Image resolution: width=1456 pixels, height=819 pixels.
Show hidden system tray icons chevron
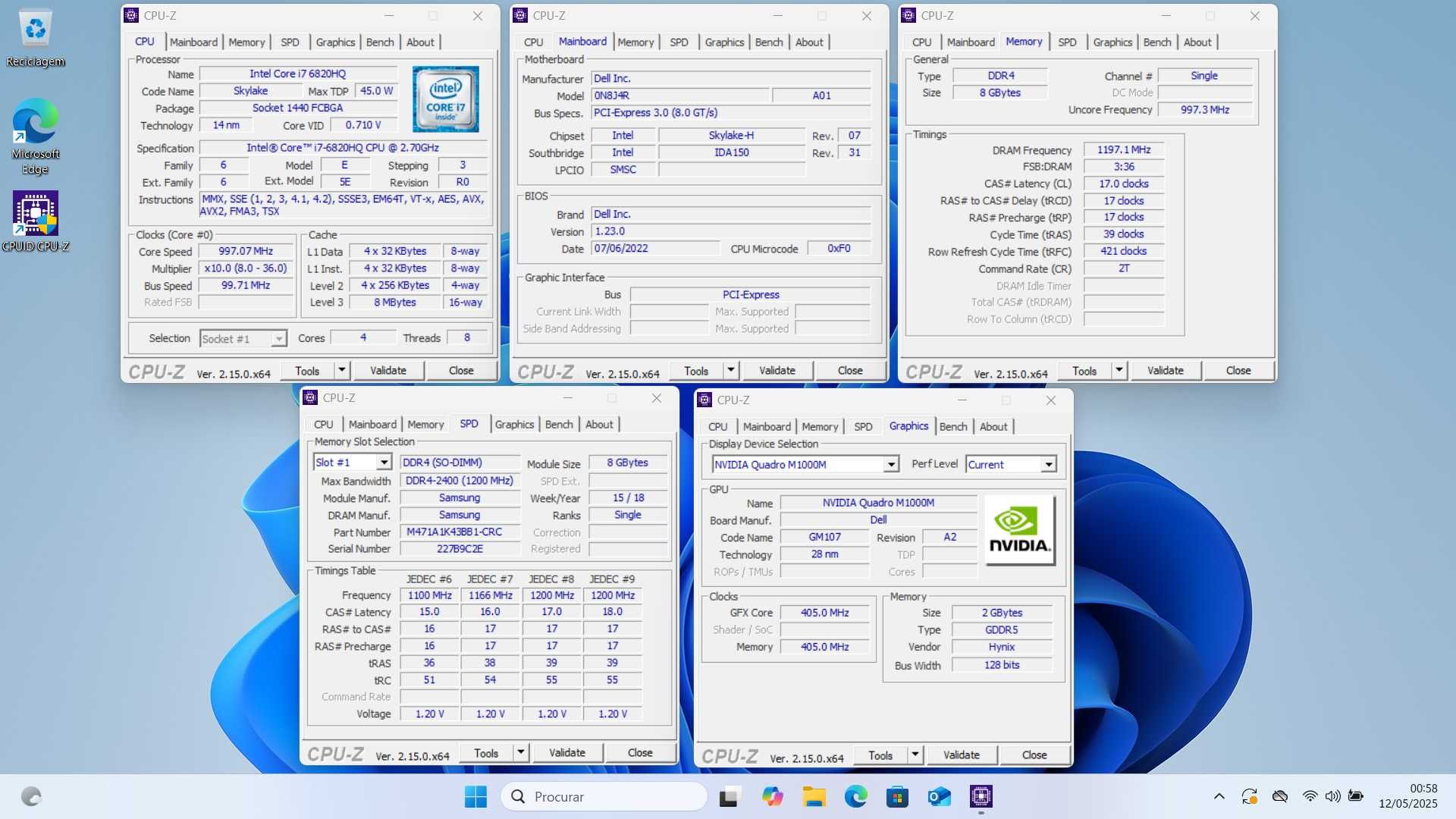(x=1219, y=796)
